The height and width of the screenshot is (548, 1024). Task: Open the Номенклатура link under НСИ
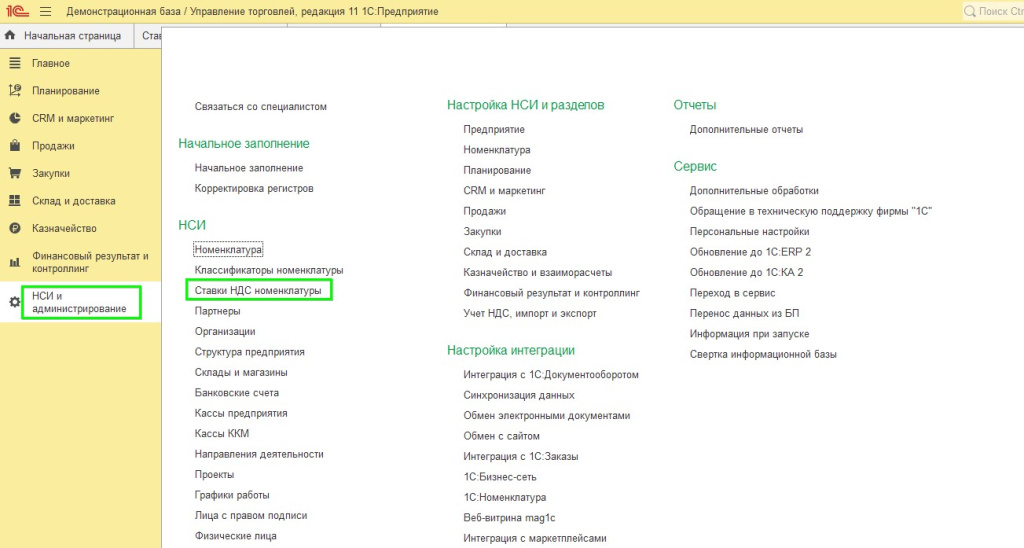tap(228, 250)
